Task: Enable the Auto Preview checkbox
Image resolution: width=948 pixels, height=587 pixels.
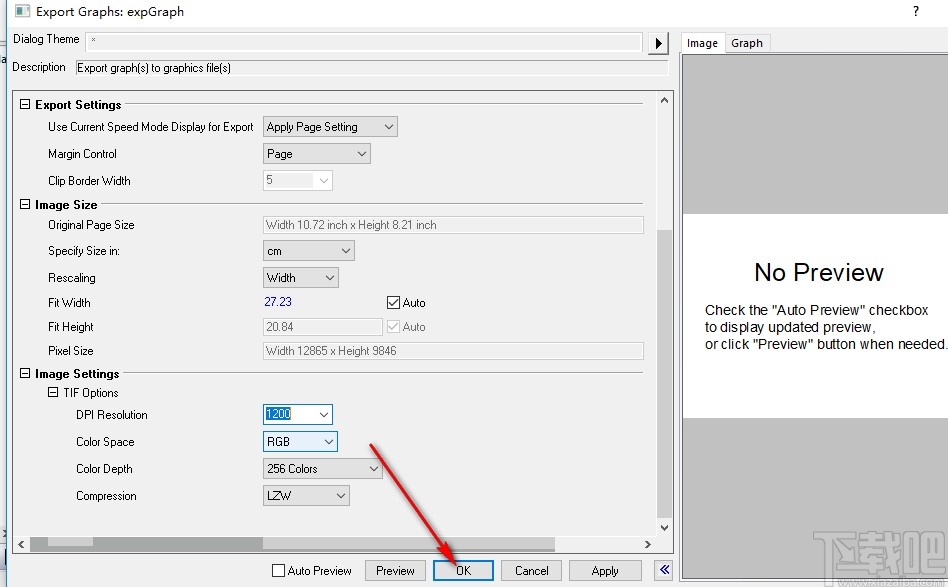Action: click(x=278, y=571)
